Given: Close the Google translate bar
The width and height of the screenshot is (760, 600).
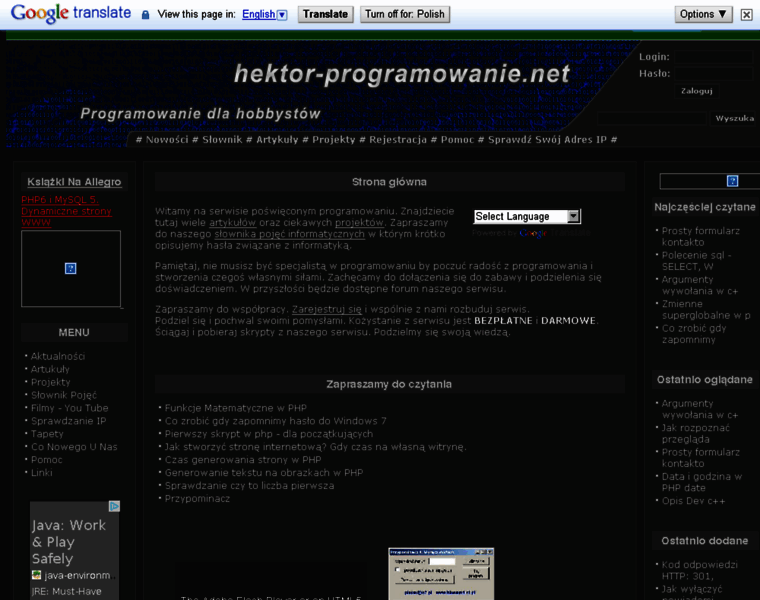Looking at the screenshot, I should (x=746, y=15).
